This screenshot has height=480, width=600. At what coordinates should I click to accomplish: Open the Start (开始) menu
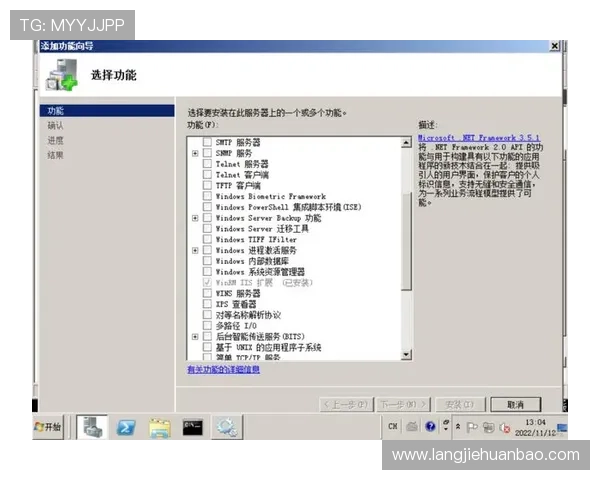(47, 427)
